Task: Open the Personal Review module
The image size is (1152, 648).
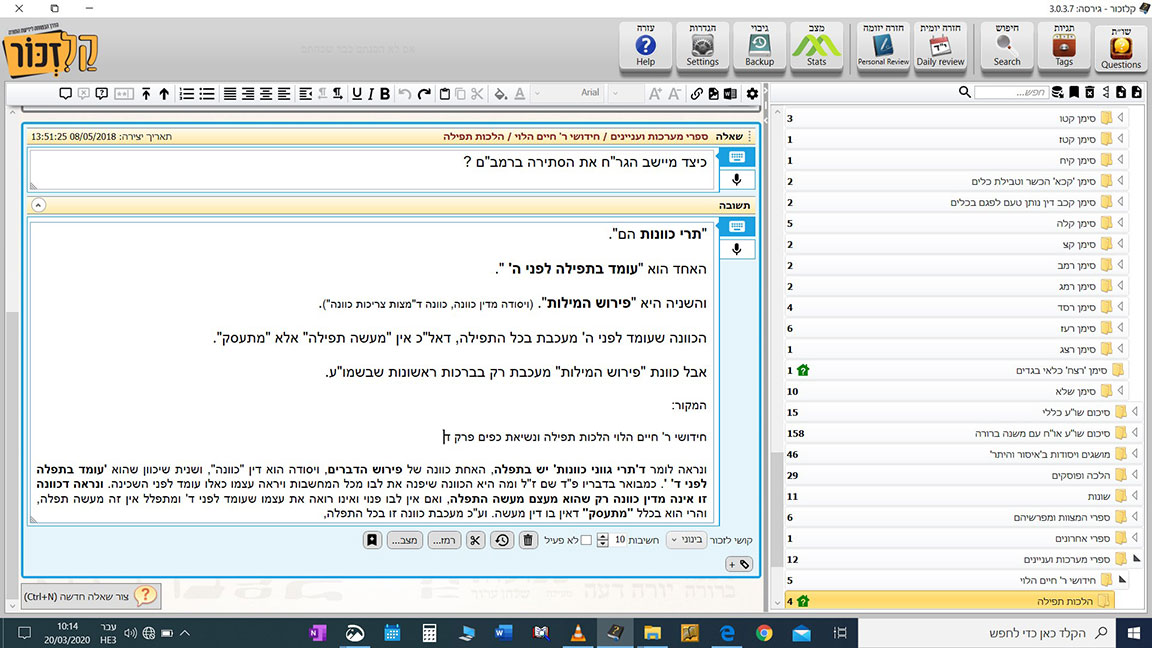Action: click(x=883, y=47)
